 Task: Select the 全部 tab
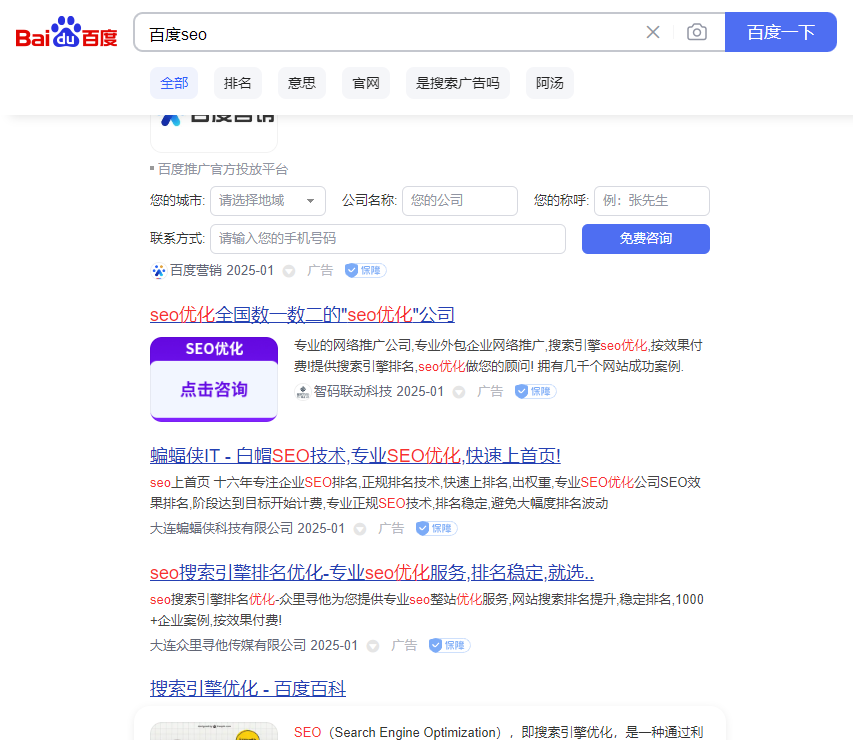tap(174, 83)
